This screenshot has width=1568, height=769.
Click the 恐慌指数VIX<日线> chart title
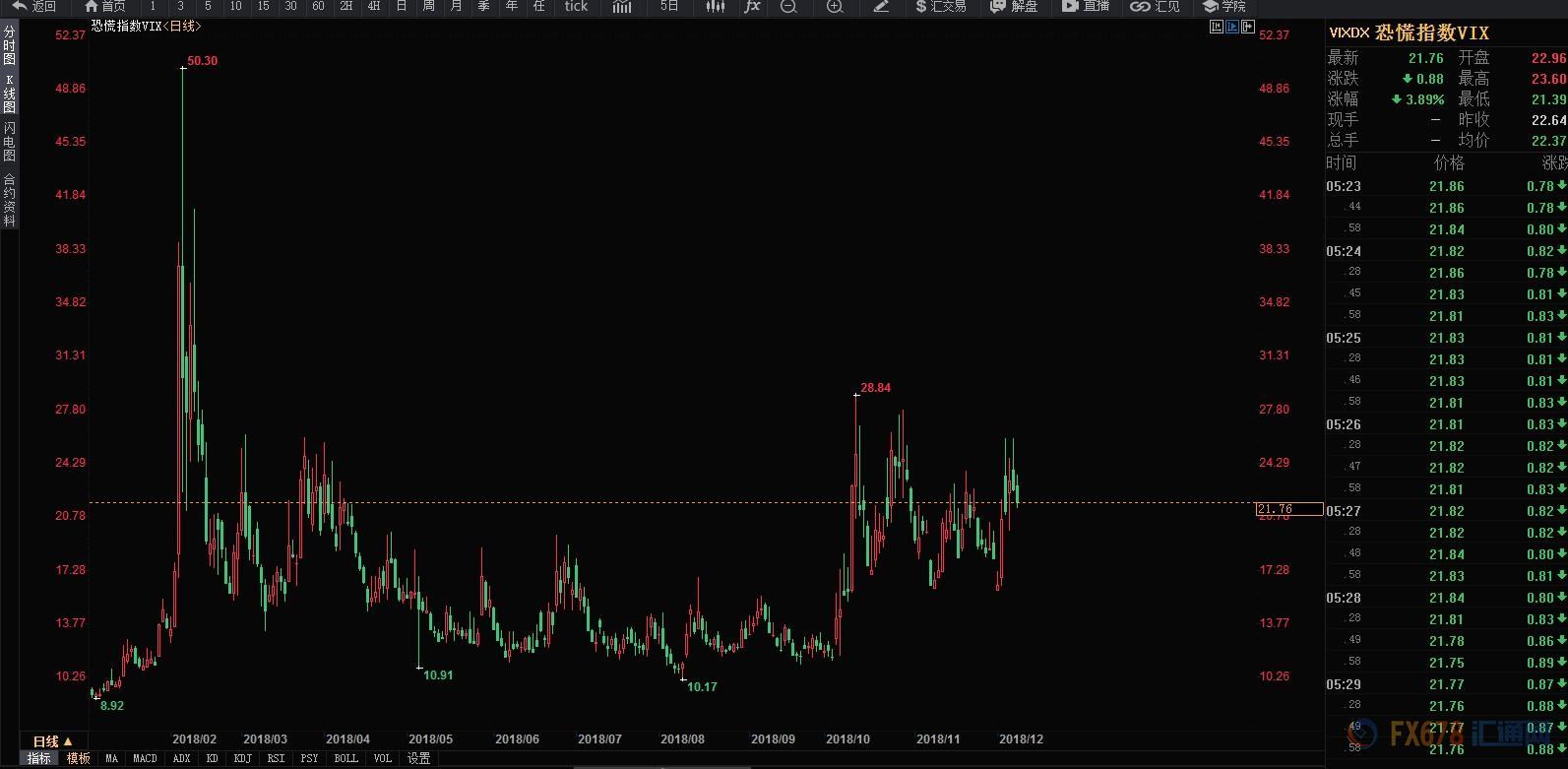(146, 27)
